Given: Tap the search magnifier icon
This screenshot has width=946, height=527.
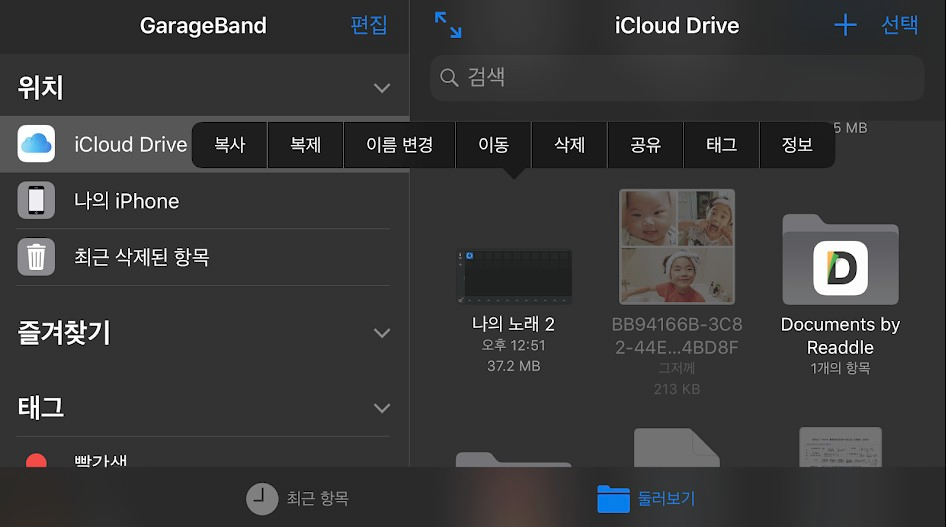Looking at the screenshot, I should pos(449,77).
